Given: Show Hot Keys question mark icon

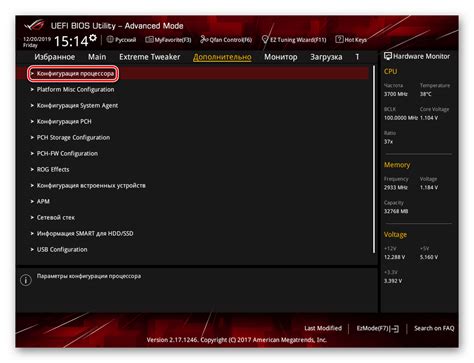Looking at the screenshot, I should (339, 39).
